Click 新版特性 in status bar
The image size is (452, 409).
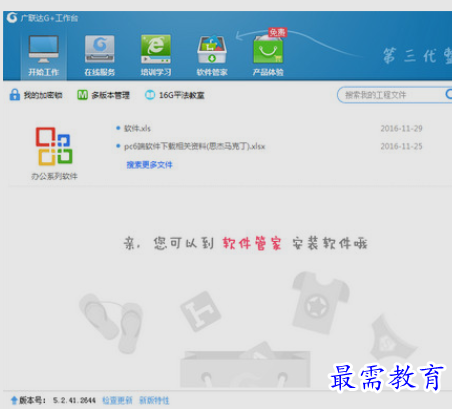[154, 400]
